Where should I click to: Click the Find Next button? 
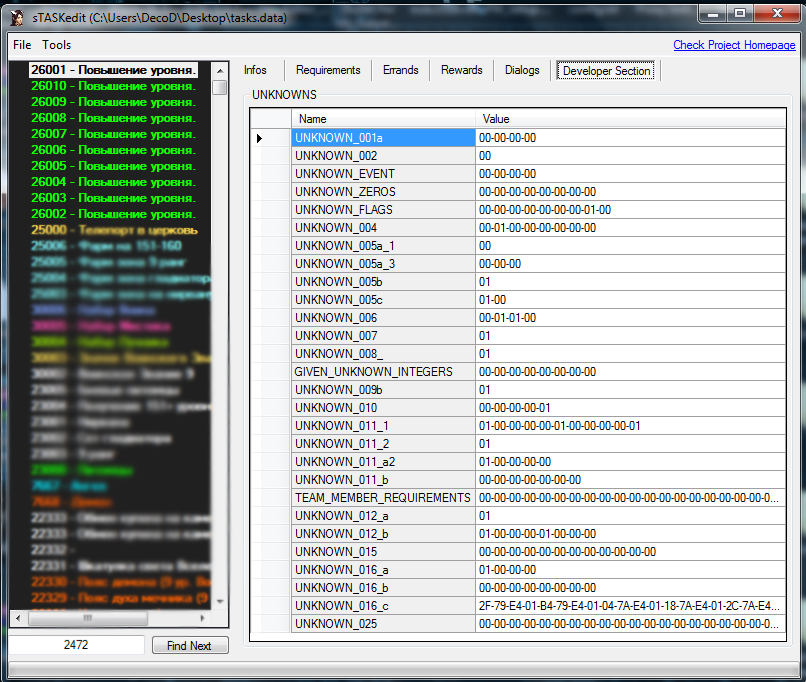[189, 646]
